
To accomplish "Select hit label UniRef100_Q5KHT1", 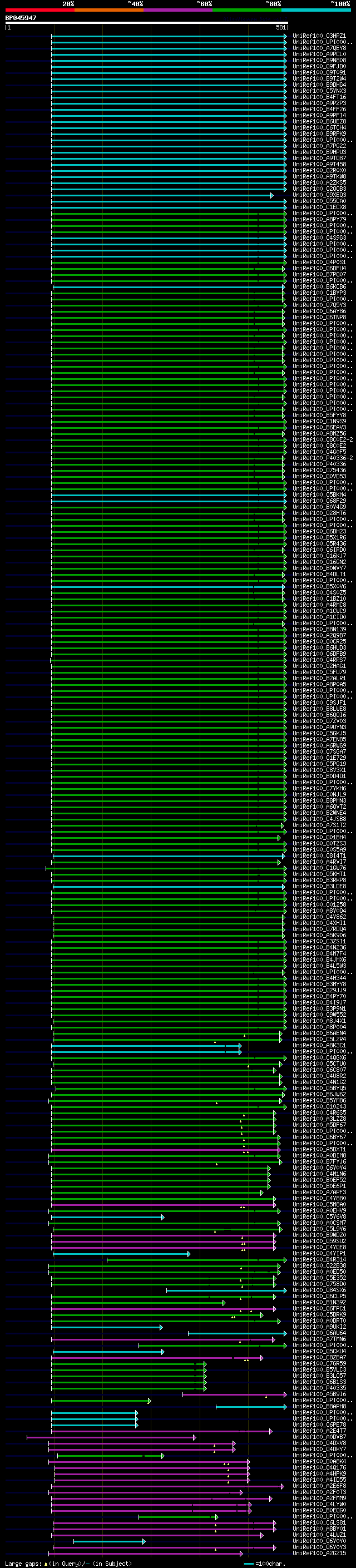I will tap(319, 874).
